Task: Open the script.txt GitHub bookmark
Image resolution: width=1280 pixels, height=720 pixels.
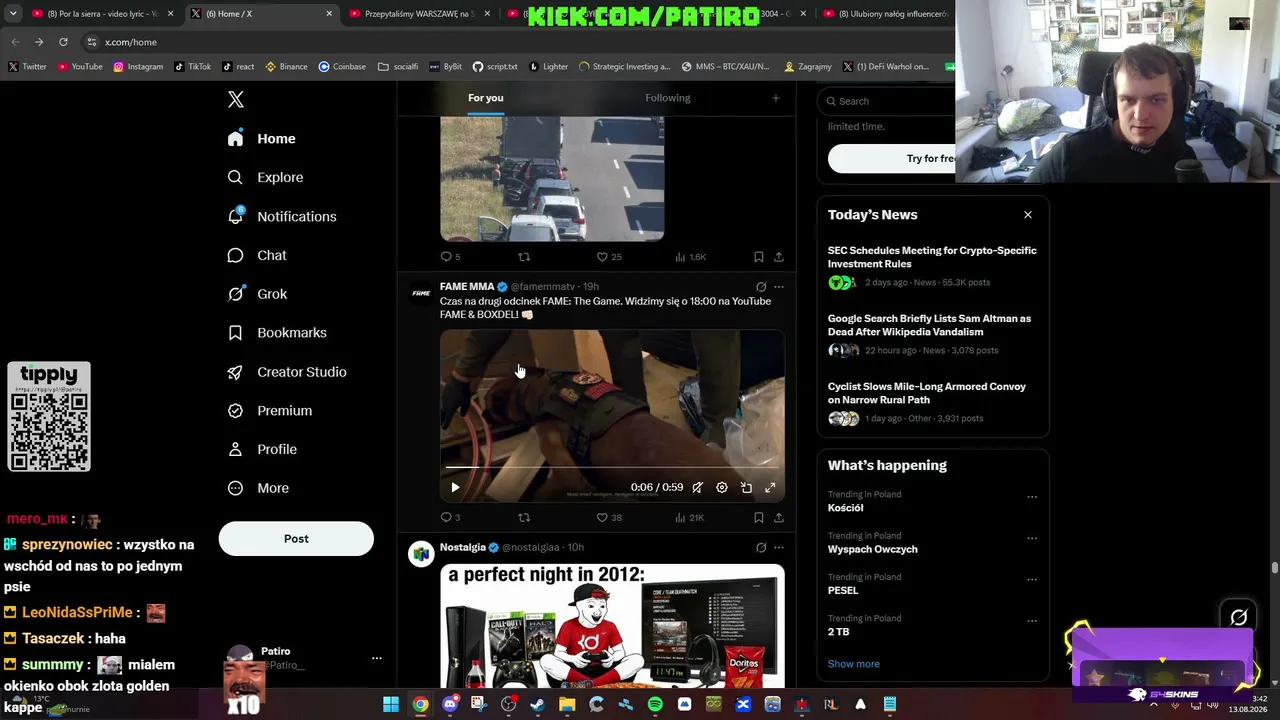Action: coord(495,67)
